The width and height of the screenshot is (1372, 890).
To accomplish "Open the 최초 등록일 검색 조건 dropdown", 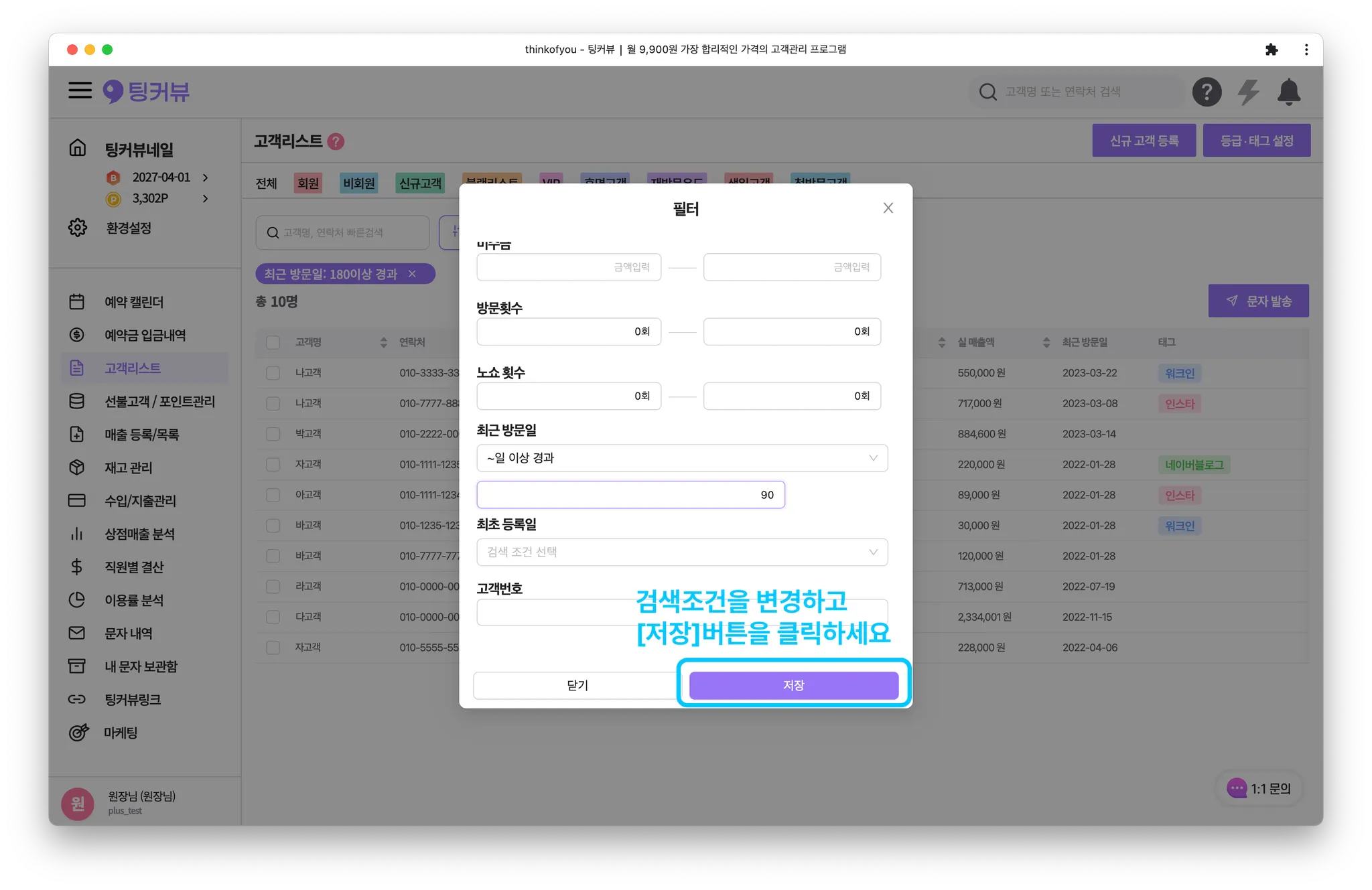I will point(682,552).
